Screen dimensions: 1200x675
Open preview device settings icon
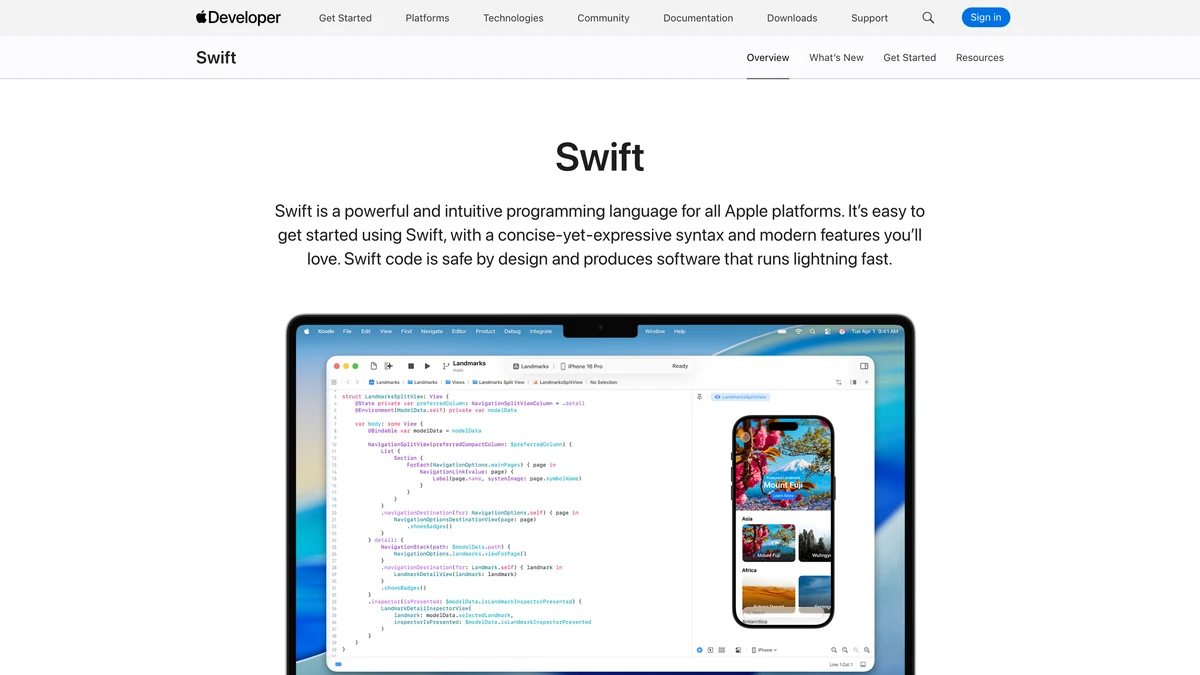[738, 650]
